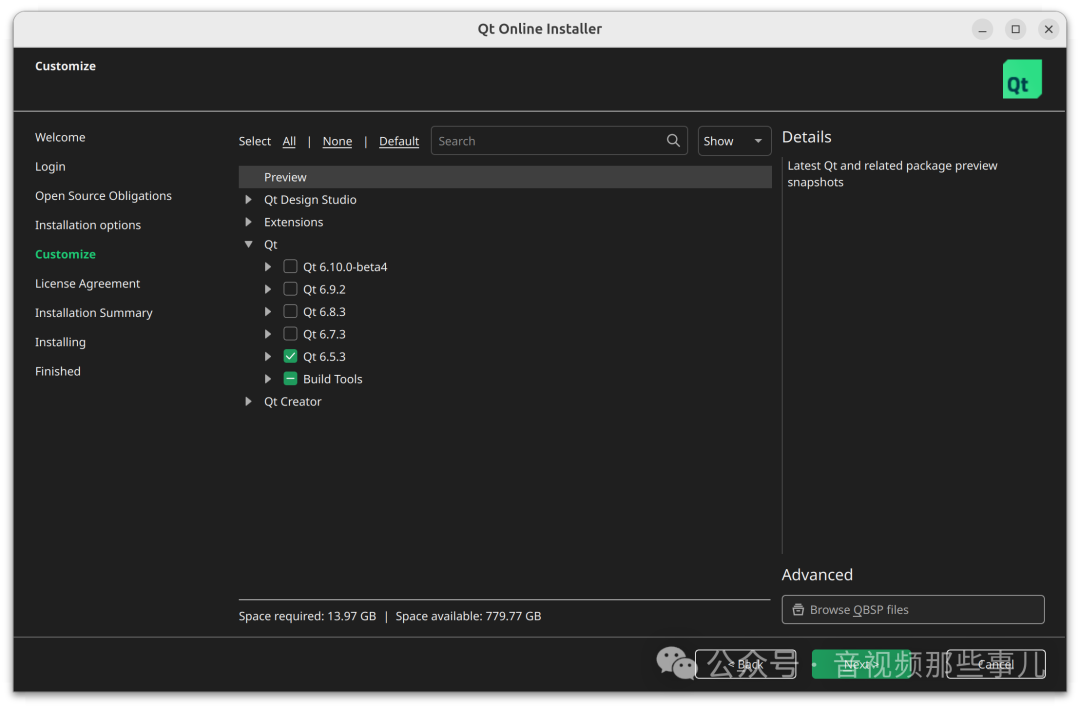This screenshot has width=1080, height=708.
Task: Expand the Qt Design Studio node
Action: (x=248, y=200)
